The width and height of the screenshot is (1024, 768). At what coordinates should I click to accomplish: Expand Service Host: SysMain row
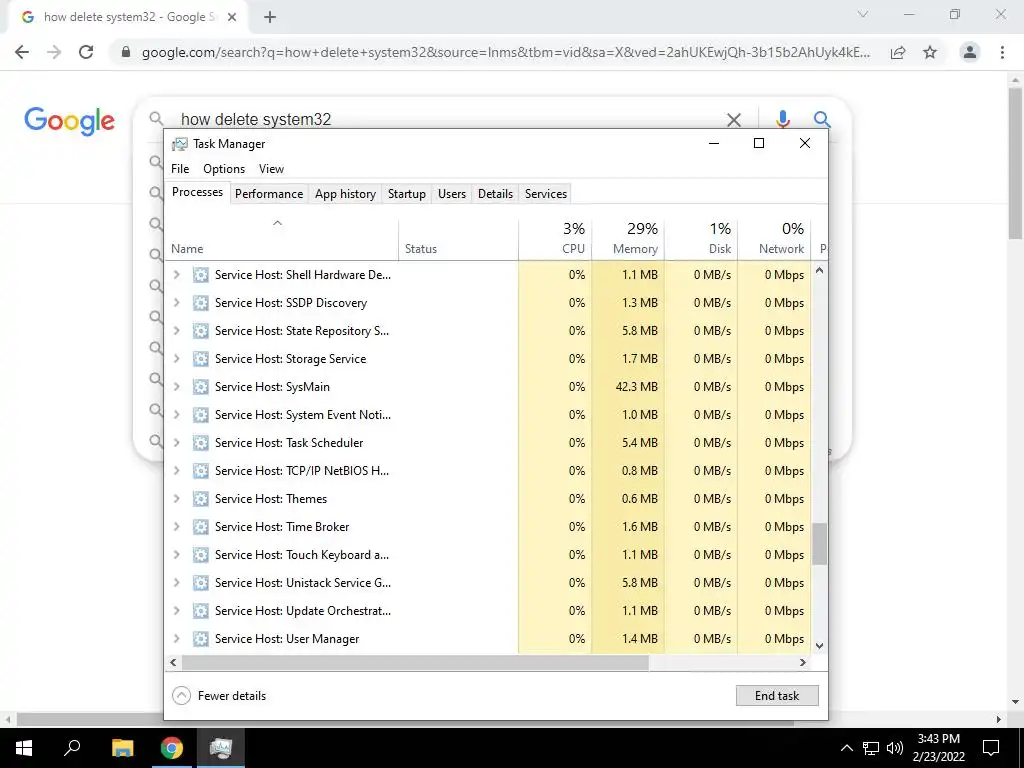point(176,387)
